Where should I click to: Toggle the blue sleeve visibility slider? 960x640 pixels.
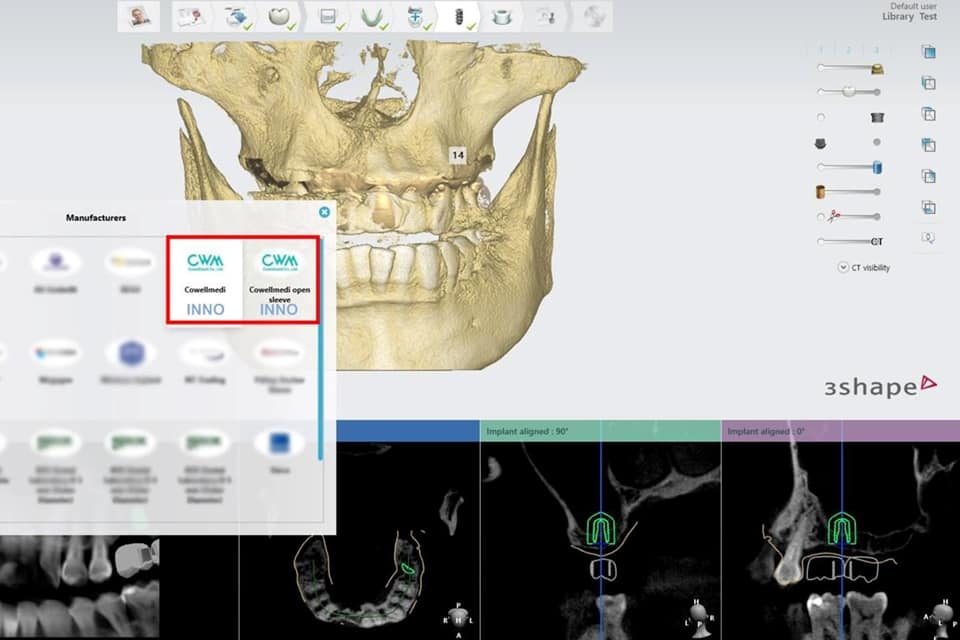[x=849, y=167]
